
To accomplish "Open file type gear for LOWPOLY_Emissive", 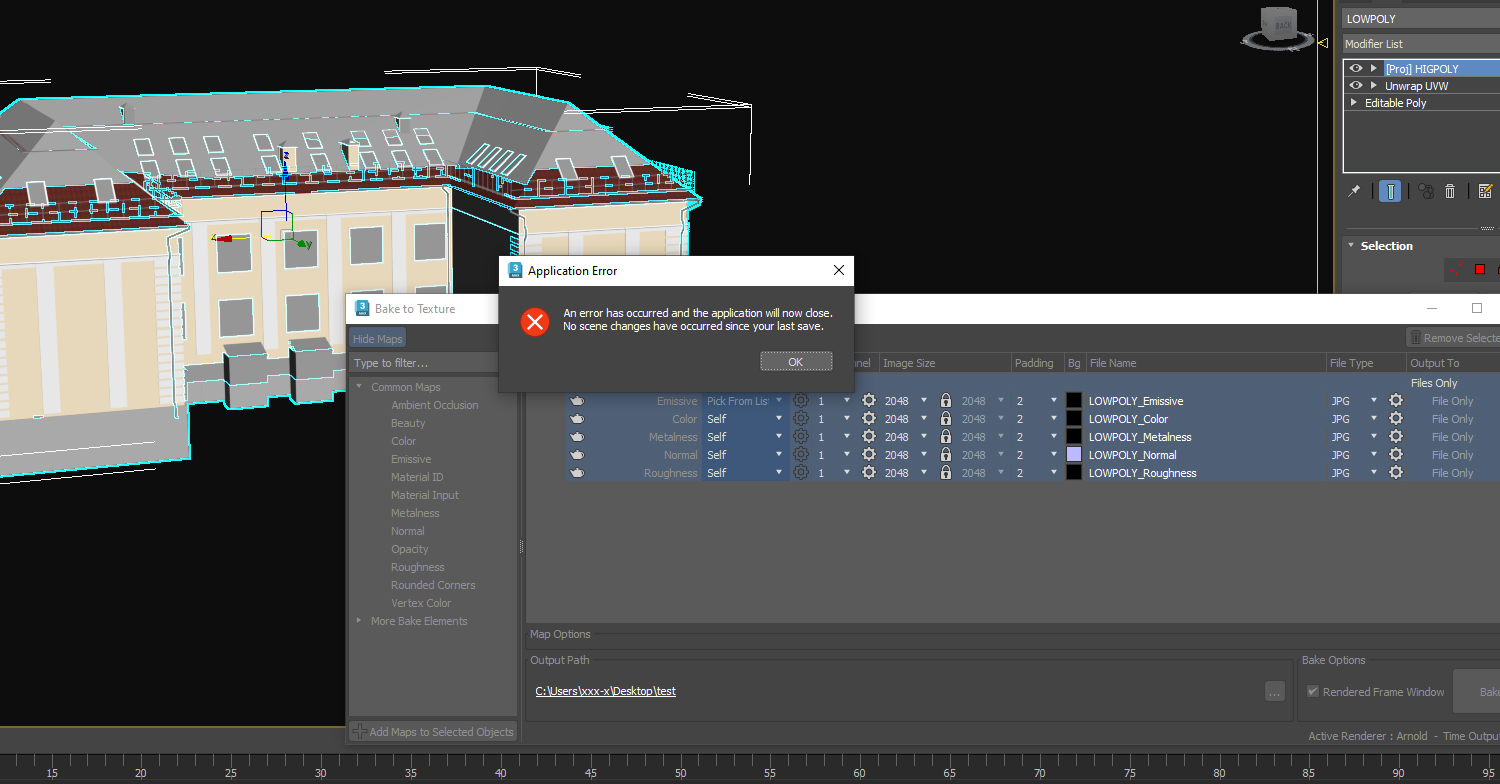I will tap(1396, 401).
